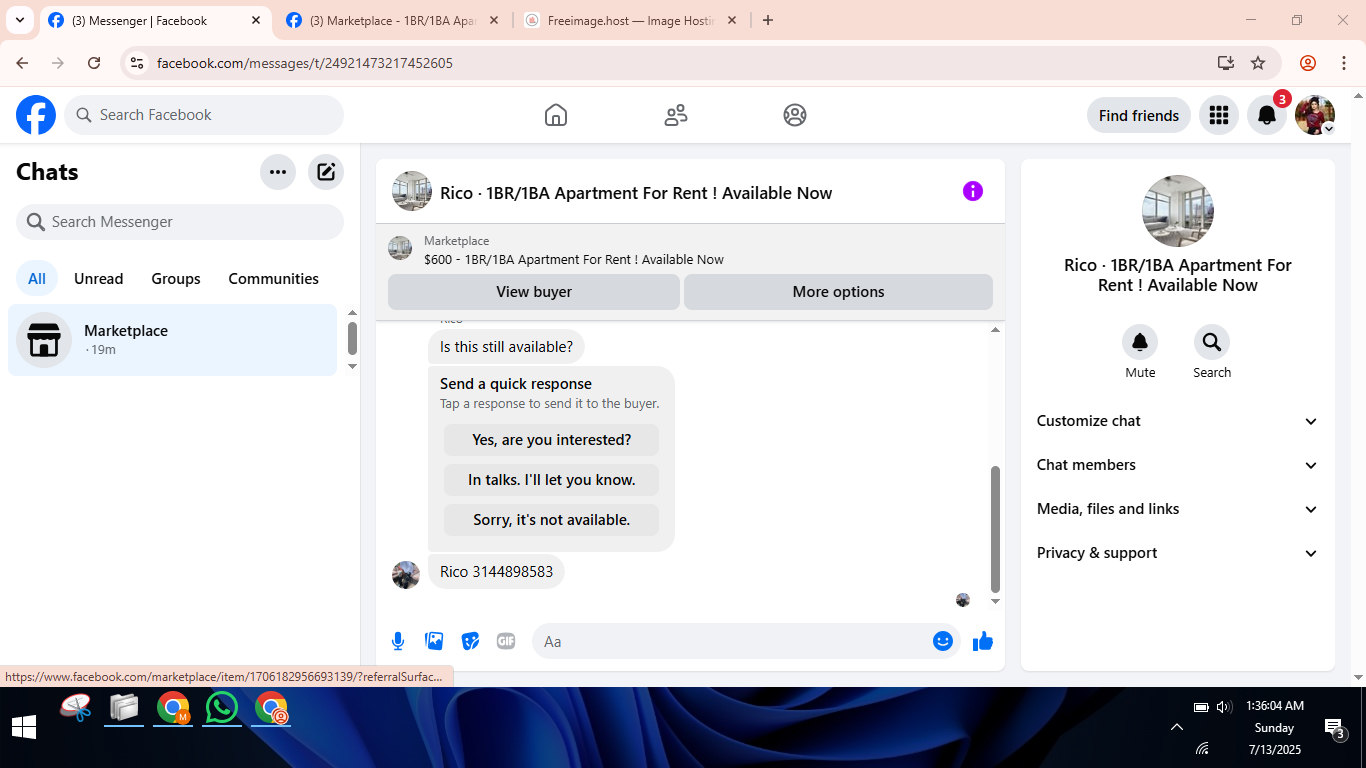Open the account profile picture menu
Viewport: 1366px width, 768px height.
[x=1315, y=115]
